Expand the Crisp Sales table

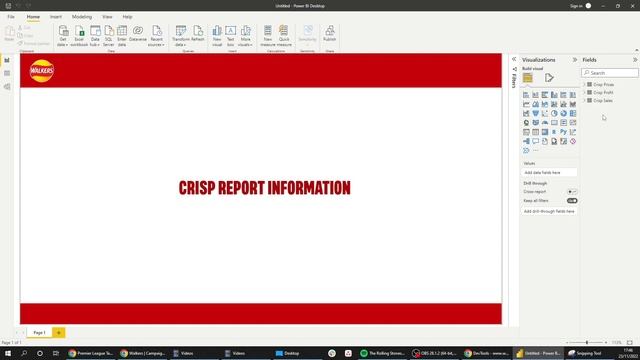[x=584, y=100]
